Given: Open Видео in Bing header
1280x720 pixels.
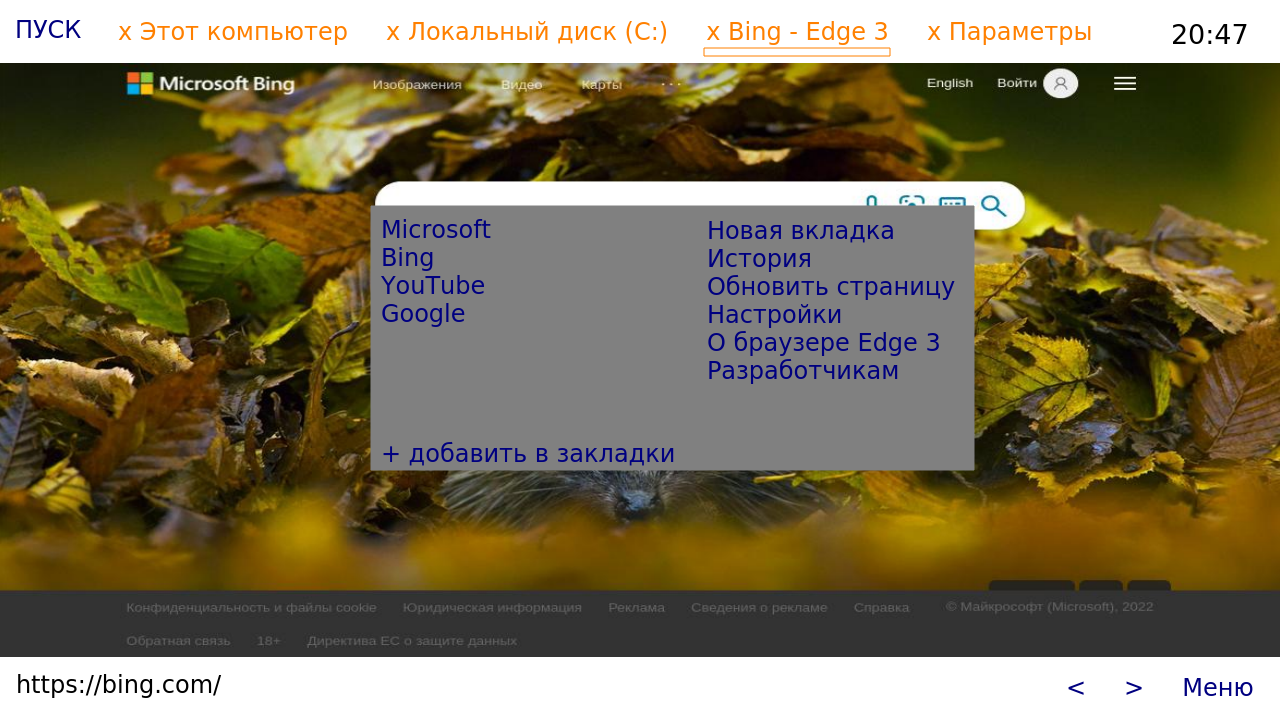Looking at the screenshot, I should [521, 85].
